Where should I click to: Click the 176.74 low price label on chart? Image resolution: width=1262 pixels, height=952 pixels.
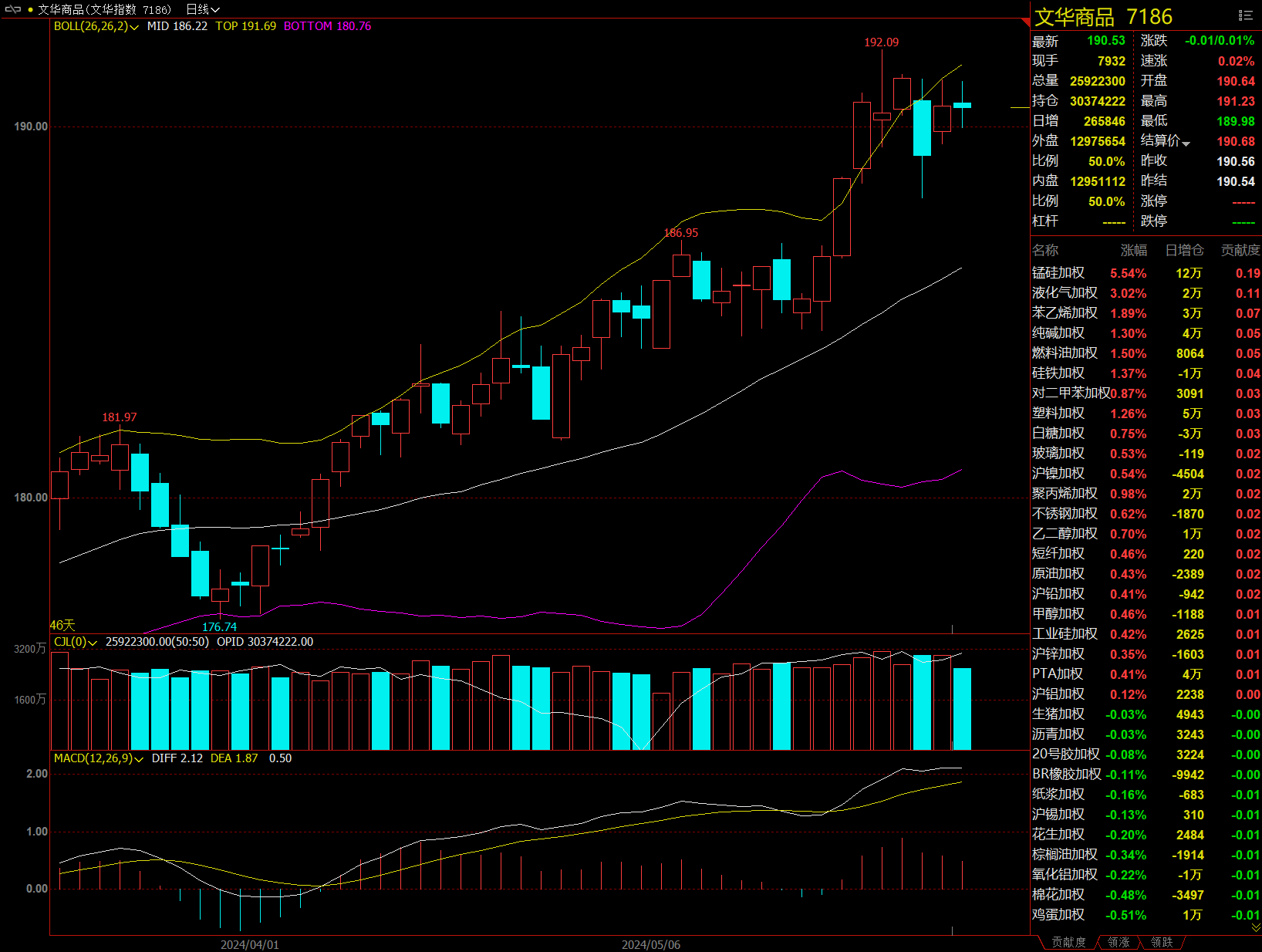219,627
